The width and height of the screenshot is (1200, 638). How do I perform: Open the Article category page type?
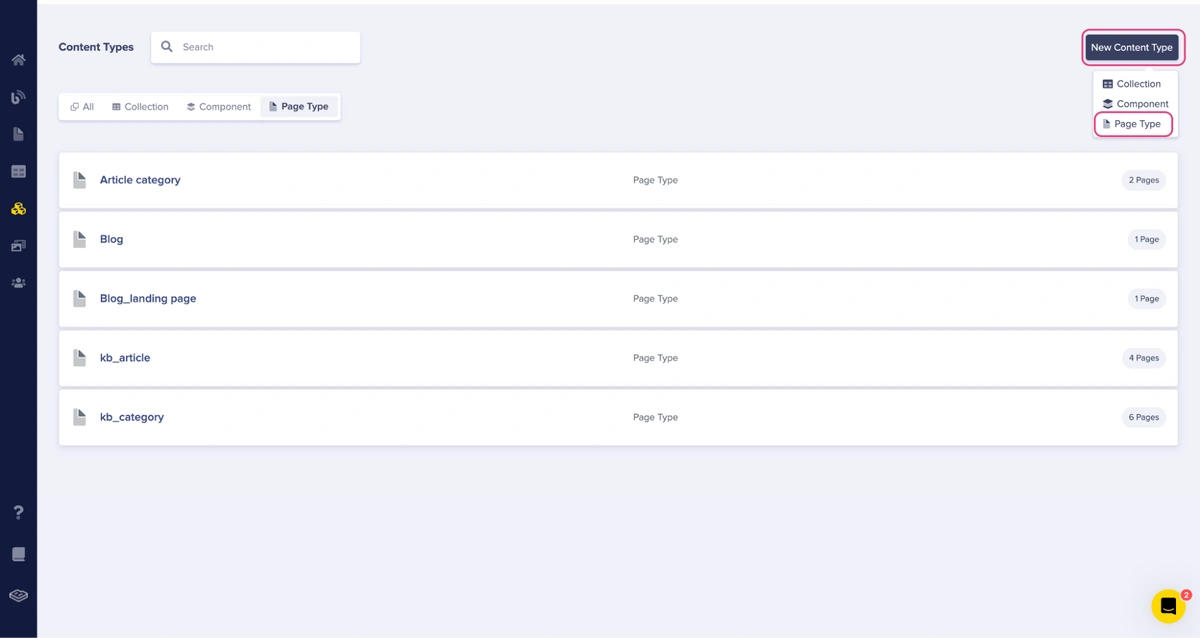coord(140,180)
